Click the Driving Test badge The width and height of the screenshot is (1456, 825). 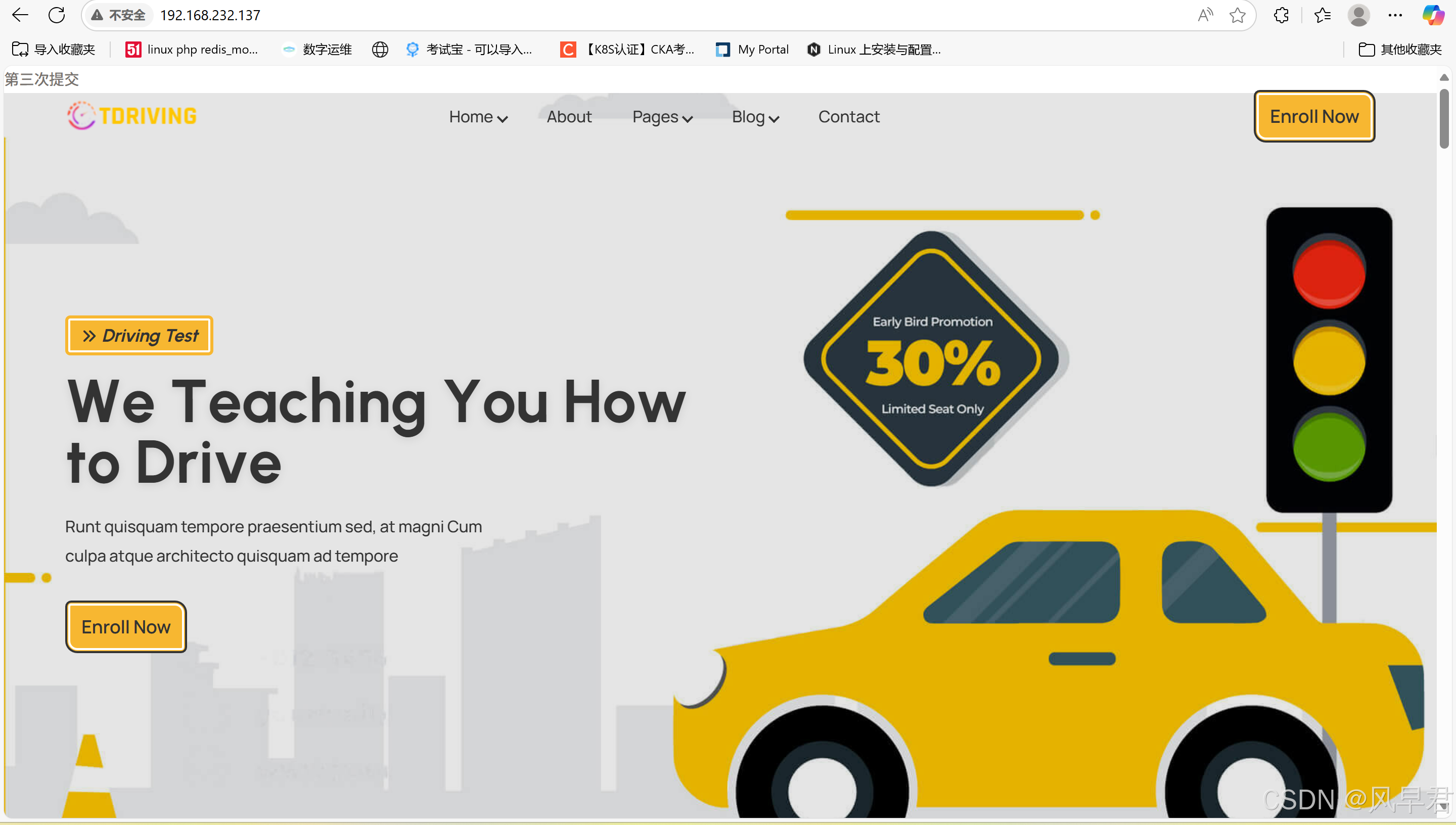pos(140,336)
